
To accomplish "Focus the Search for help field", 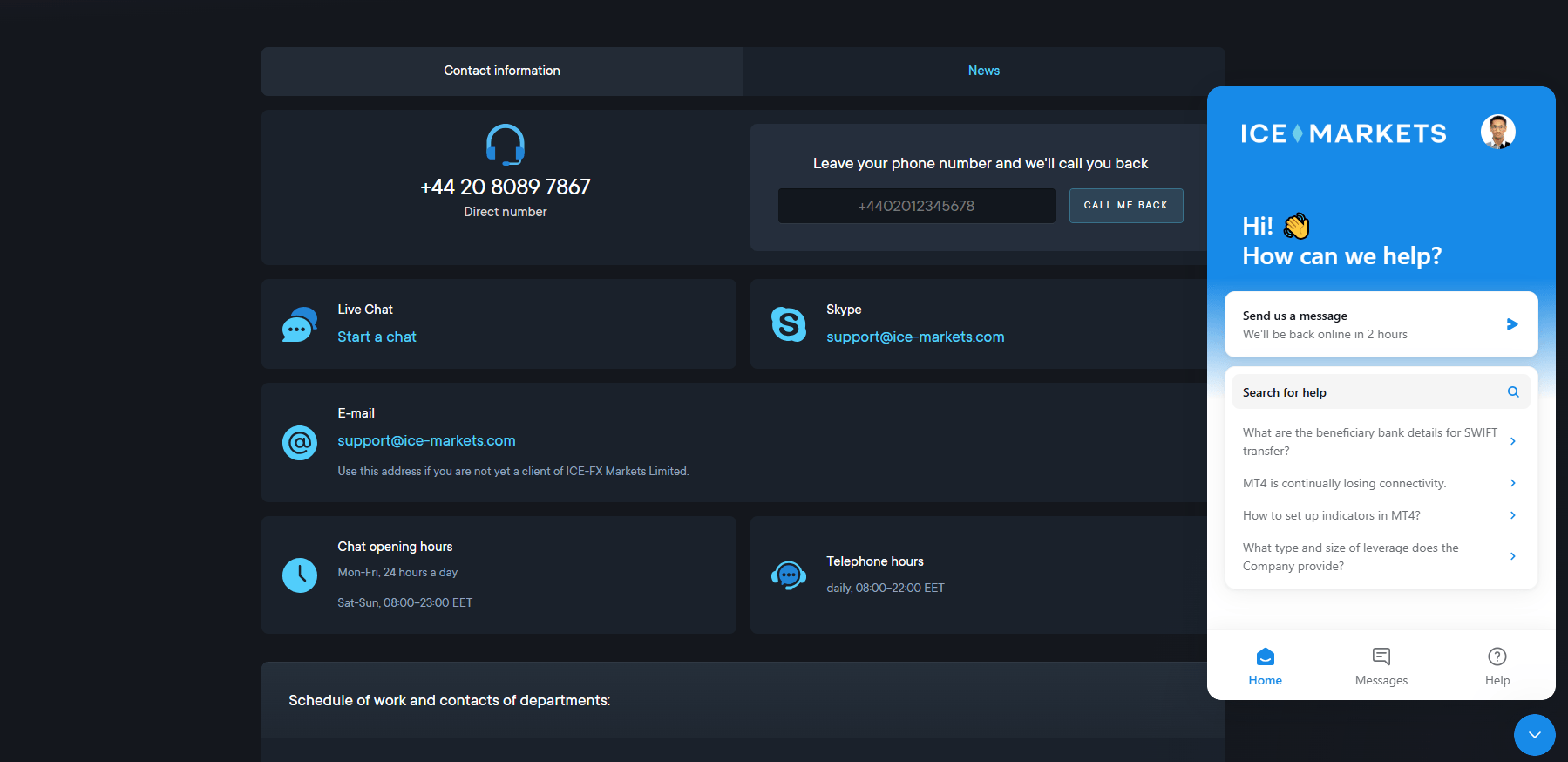I will 1381,392.
